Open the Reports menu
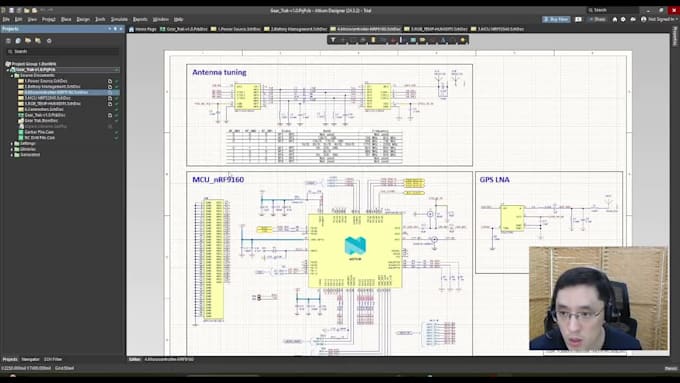This screenshot has width=680, height=383. click(x=140, y=20)
